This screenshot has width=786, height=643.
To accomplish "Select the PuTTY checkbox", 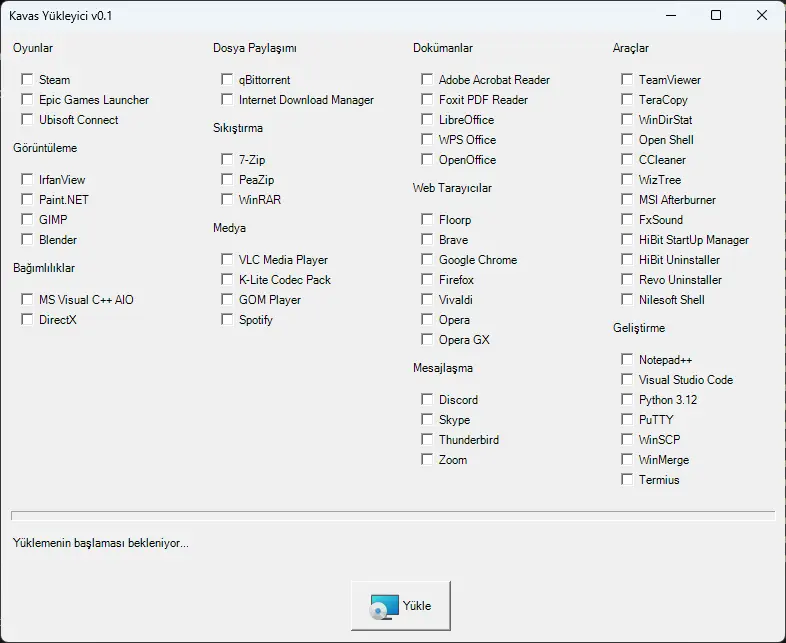I will tap(627, 419).
